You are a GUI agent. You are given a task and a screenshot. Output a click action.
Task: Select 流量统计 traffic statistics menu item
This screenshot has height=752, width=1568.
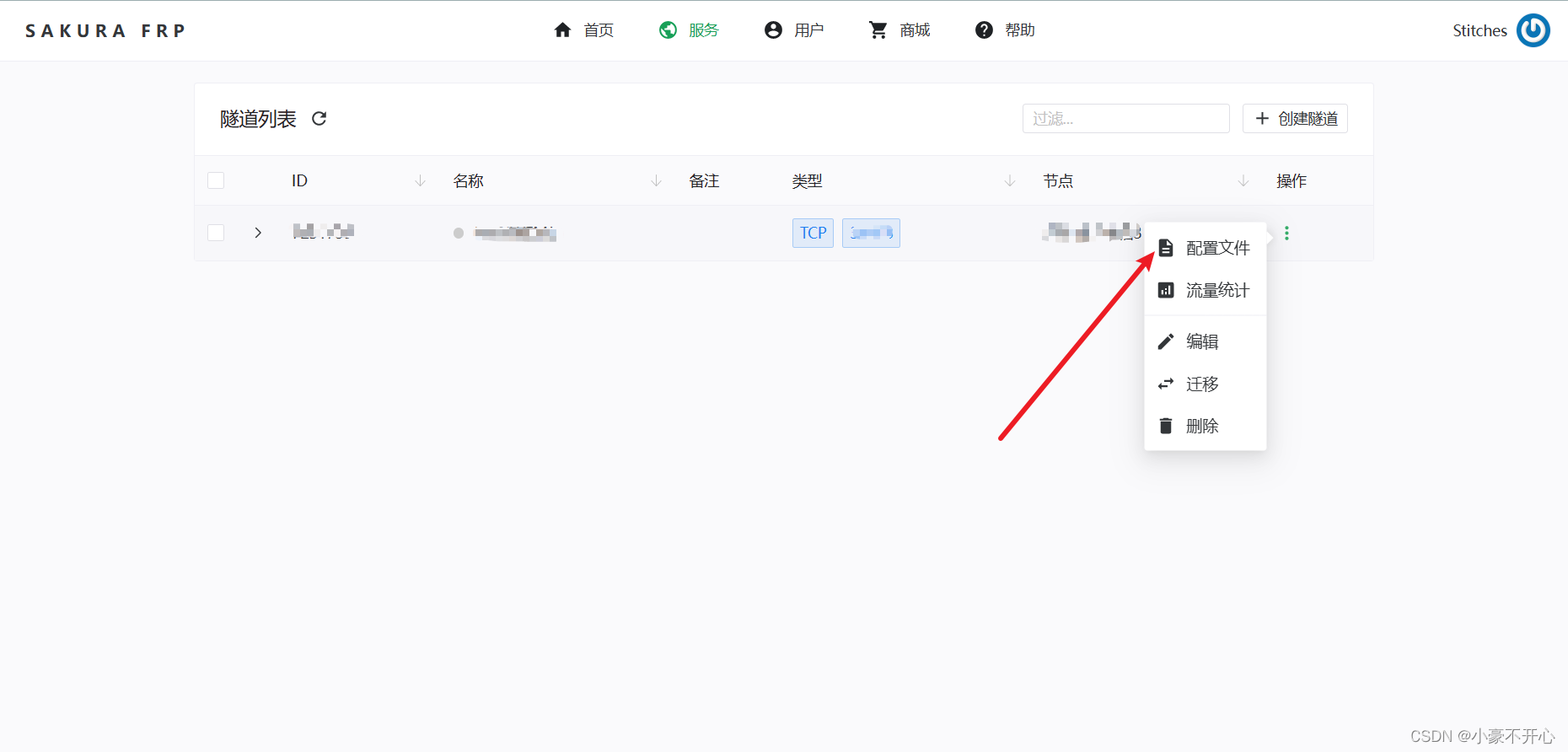pyautogui.click(x=1205, y=290)
